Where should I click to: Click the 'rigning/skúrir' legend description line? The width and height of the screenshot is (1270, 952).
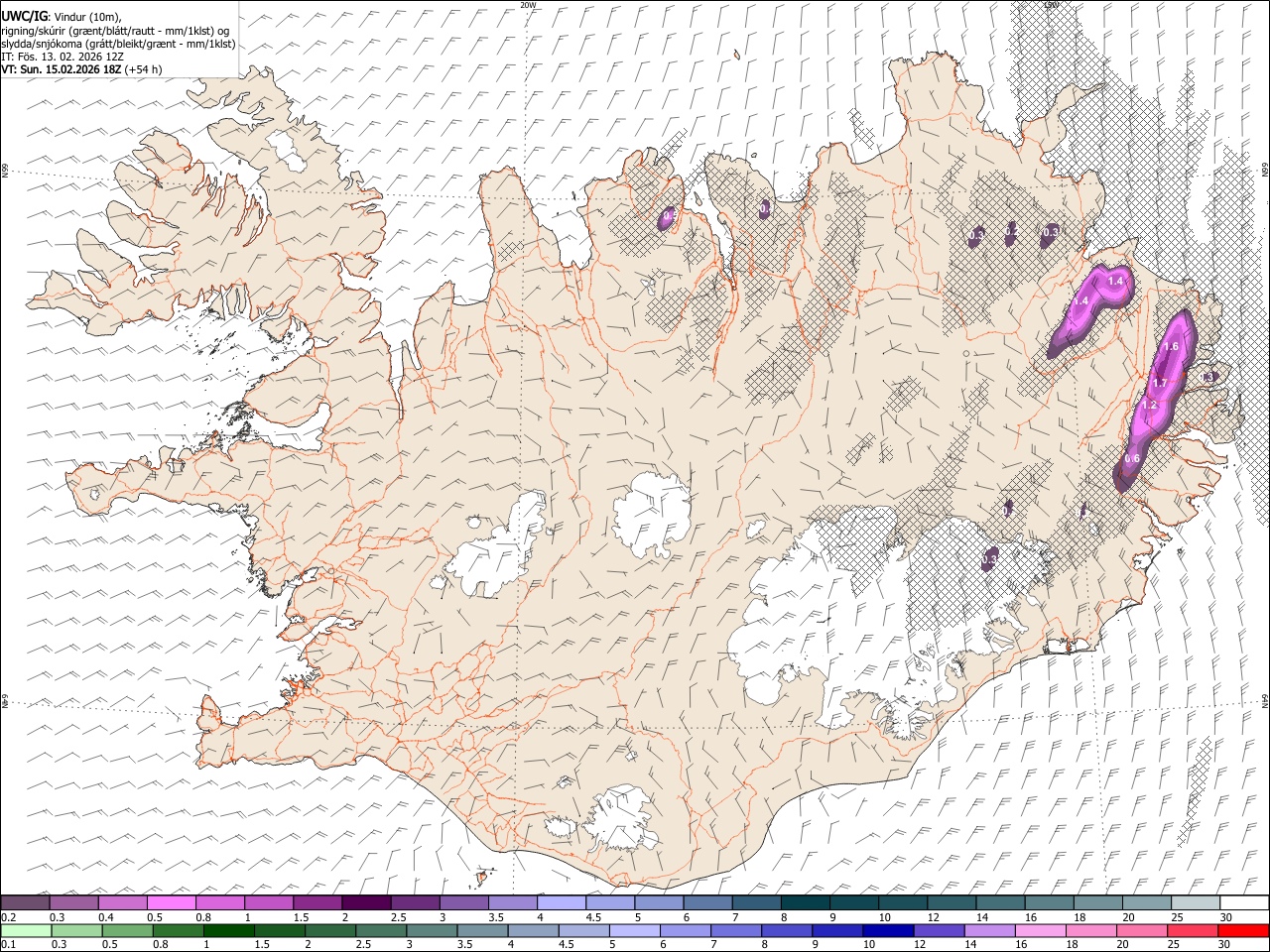[x=116, y=30]
